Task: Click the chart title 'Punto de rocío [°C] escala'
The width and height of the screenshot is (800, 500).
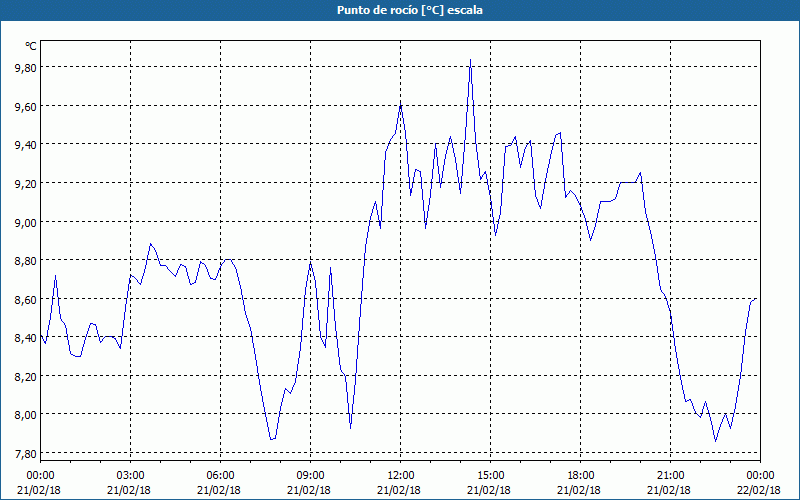Action: pos(410,10)
